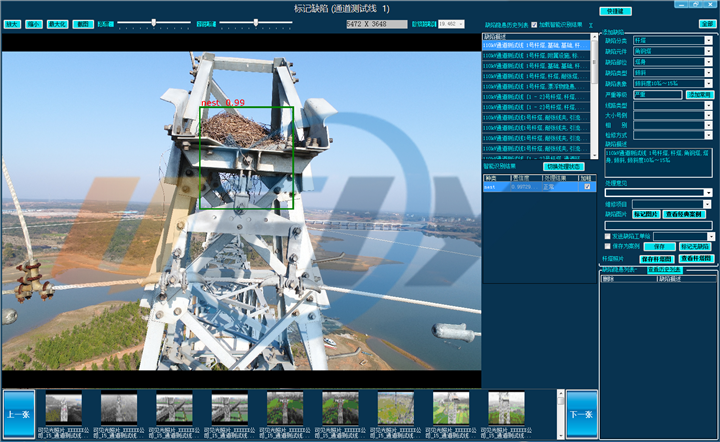Adjust the brightness slider handle

pos(154,22)
